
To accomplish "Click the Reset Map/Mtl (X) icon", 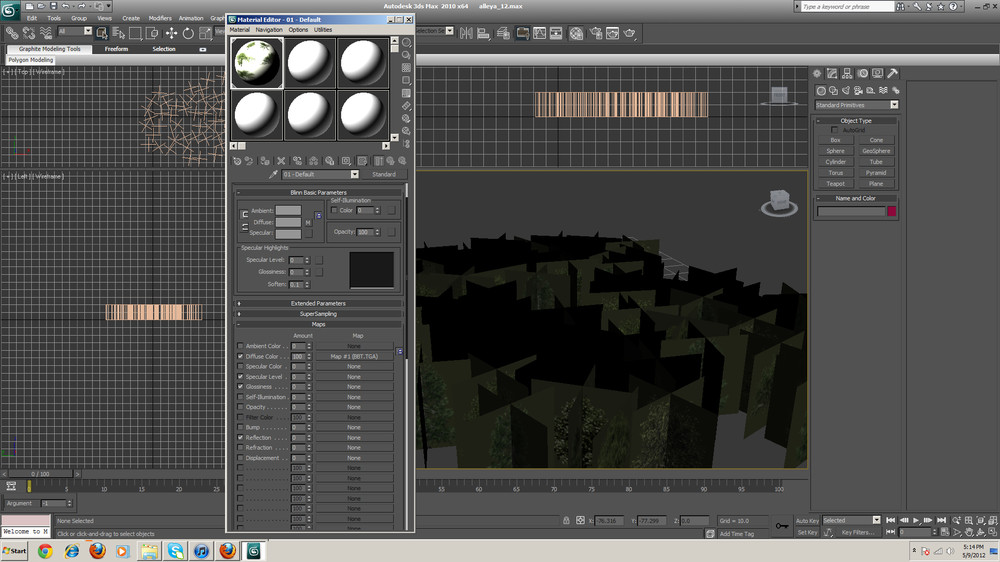I will point(281,160).
